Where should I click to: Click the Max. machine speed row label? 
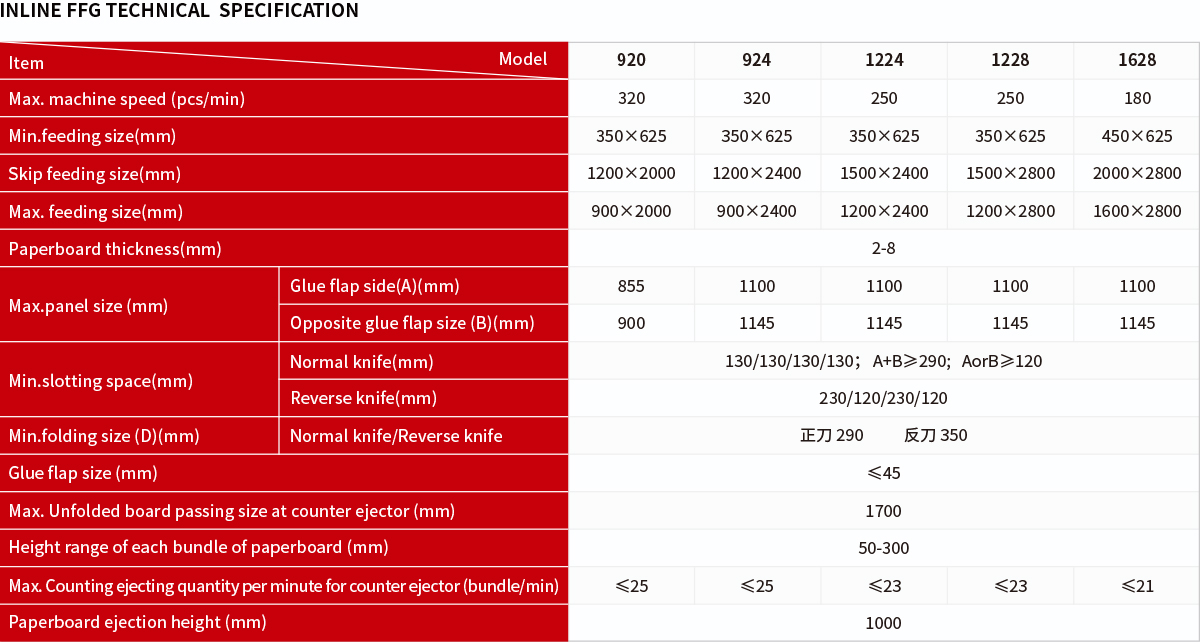click(127, 99)
